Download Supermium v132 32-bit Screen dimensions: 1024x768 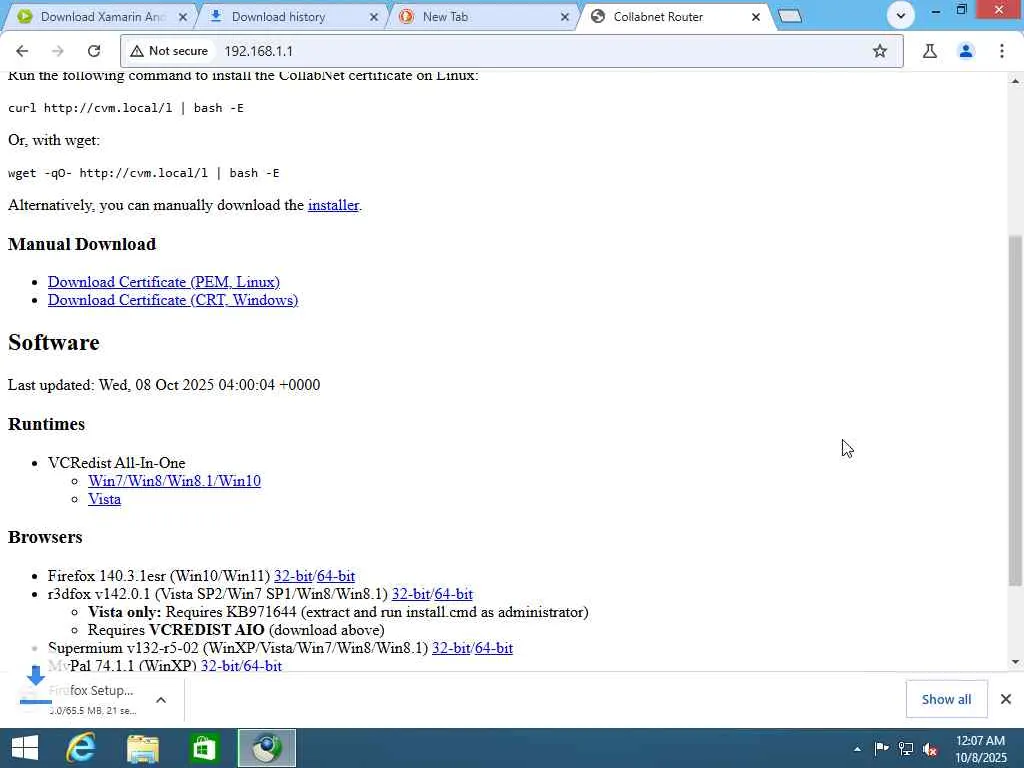tap(451, 648)
